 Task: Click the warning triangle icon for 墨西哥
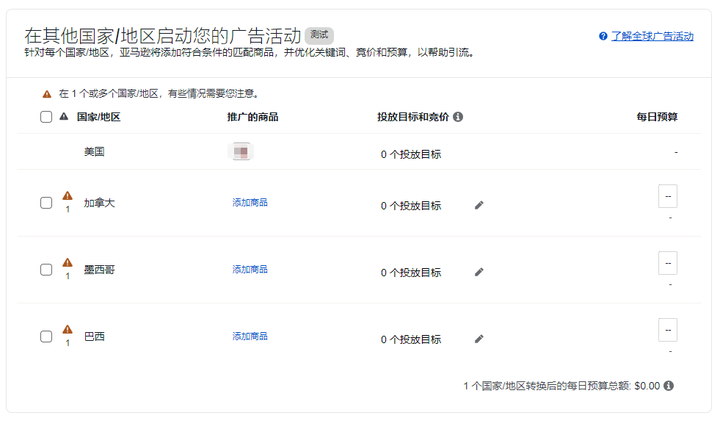point(67,263)
